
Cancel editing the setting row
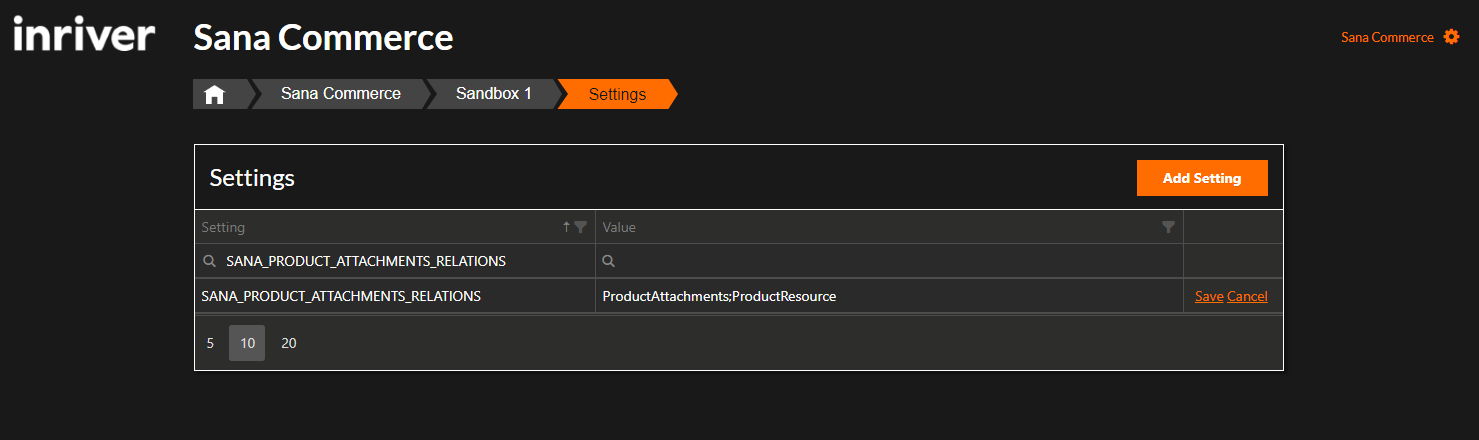(1247, 296)
